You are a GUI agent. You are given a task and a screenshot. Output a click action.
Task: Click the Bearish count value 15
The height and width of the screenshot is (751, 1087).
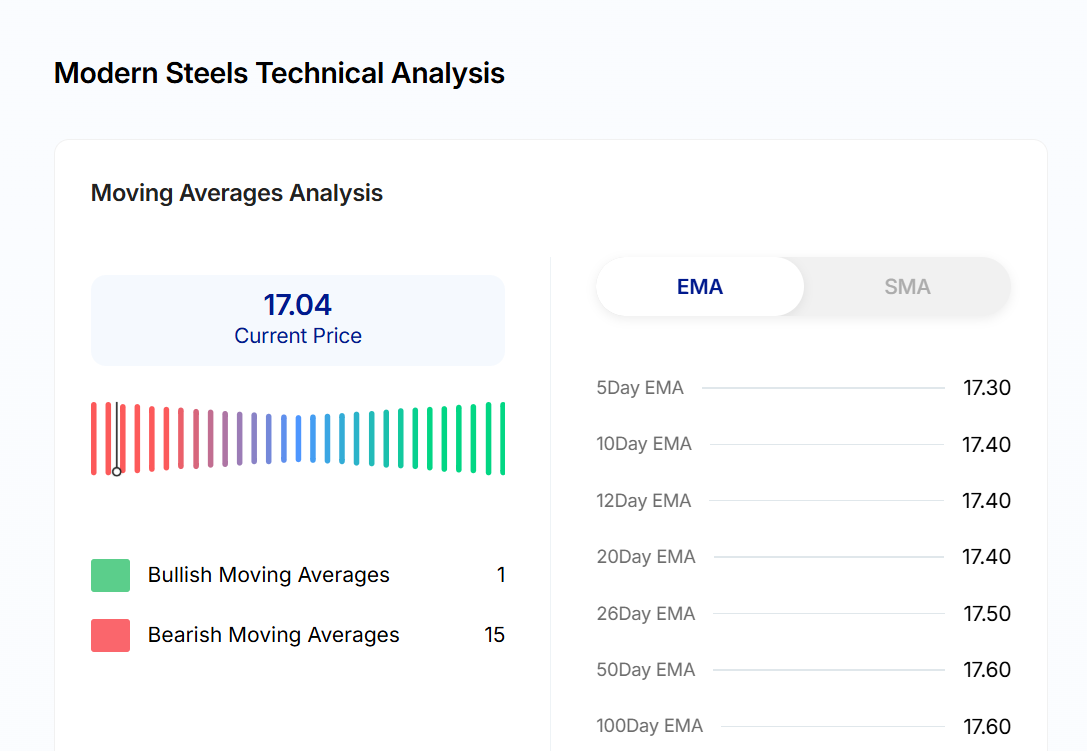(x=494, y=635)
